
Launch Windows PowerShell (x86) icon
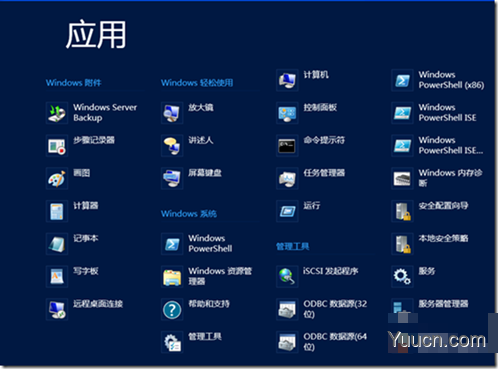point(402,80)
